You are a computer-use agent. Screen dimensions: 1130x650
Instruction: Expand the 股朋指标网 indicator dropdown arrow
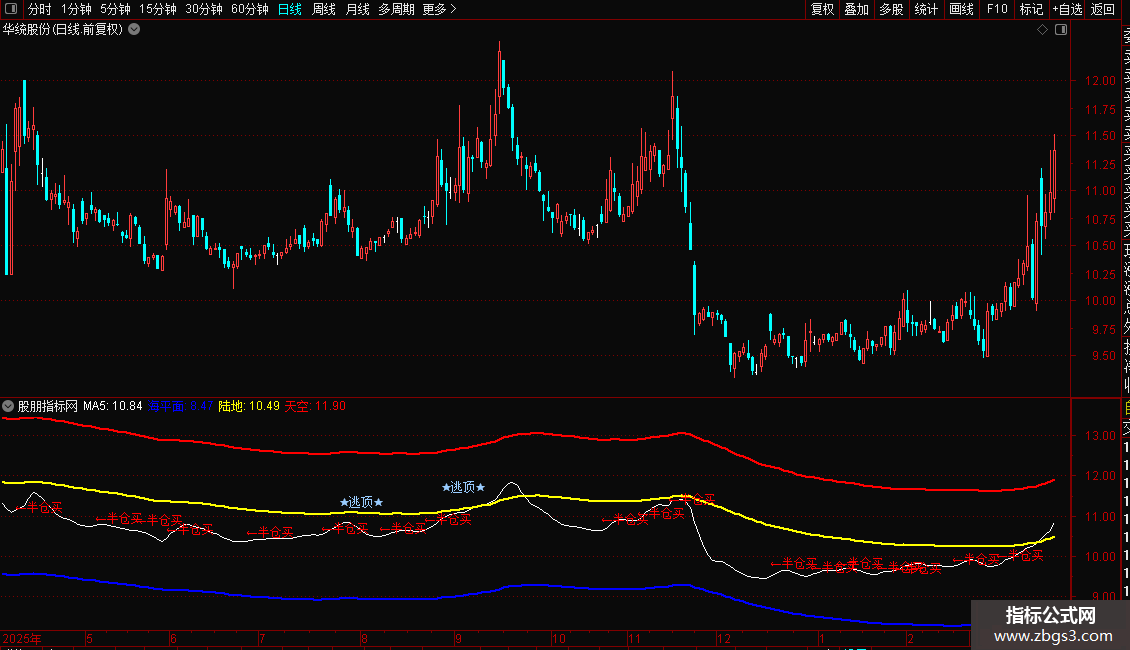(x=8, y=406)
